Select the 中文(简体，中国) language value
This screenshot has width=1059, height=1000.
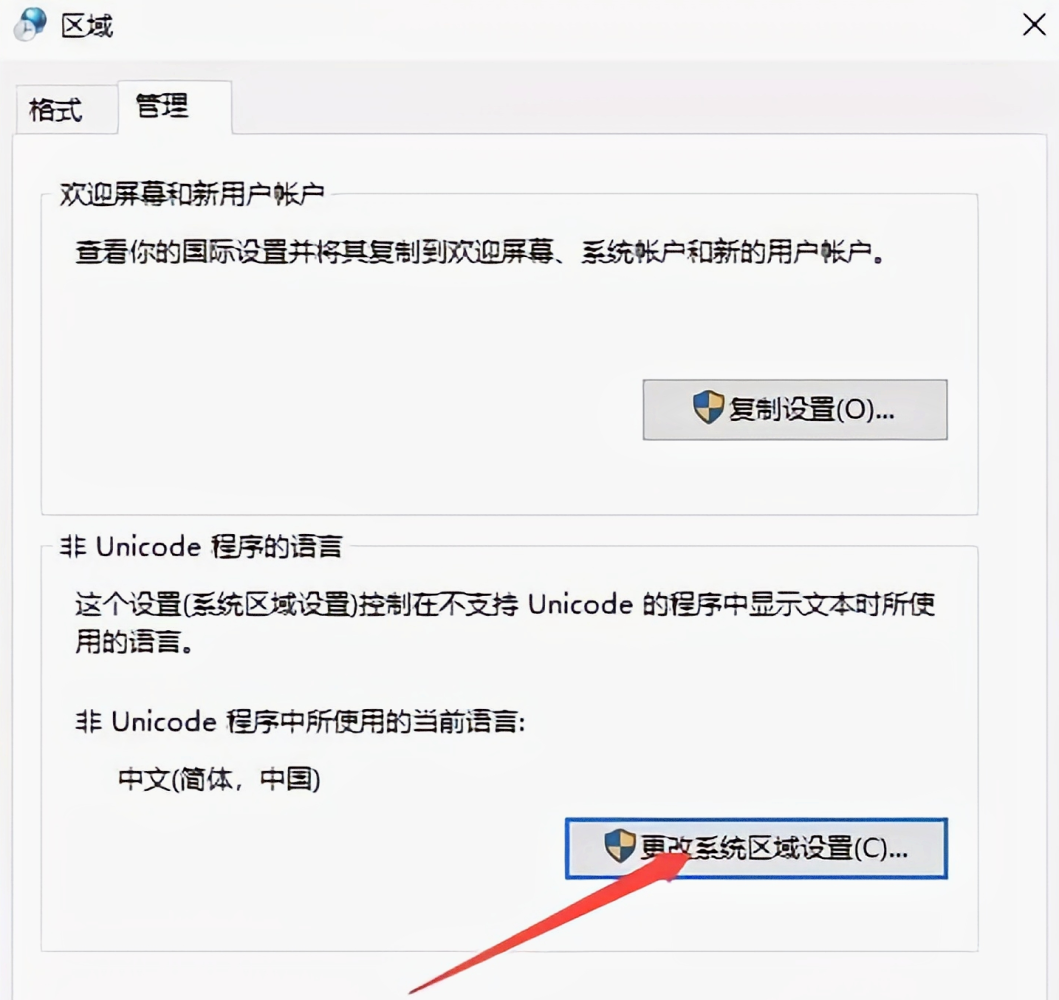219,779
